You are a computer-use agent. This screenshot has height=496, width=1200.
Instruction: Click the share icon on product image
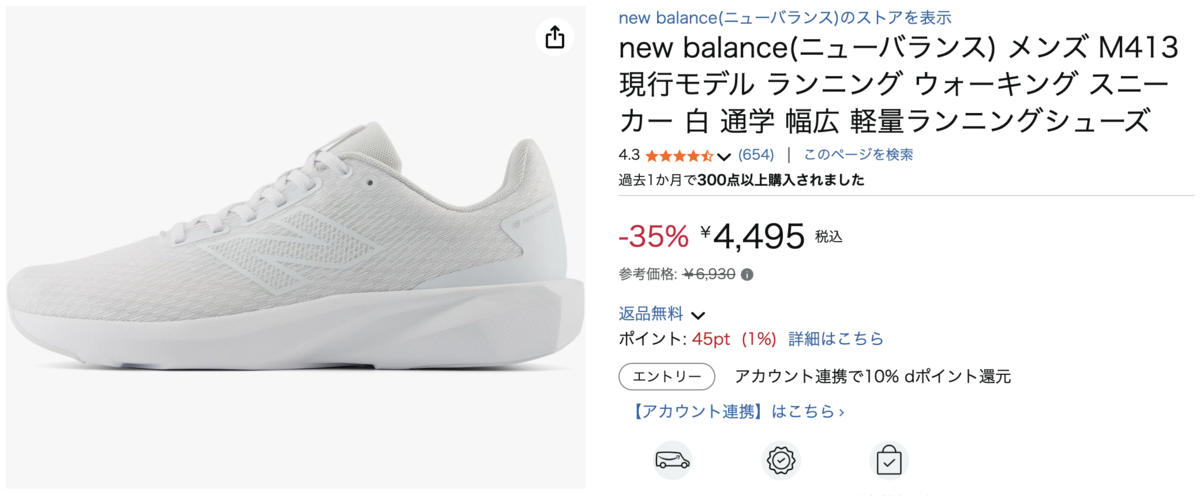555,38
